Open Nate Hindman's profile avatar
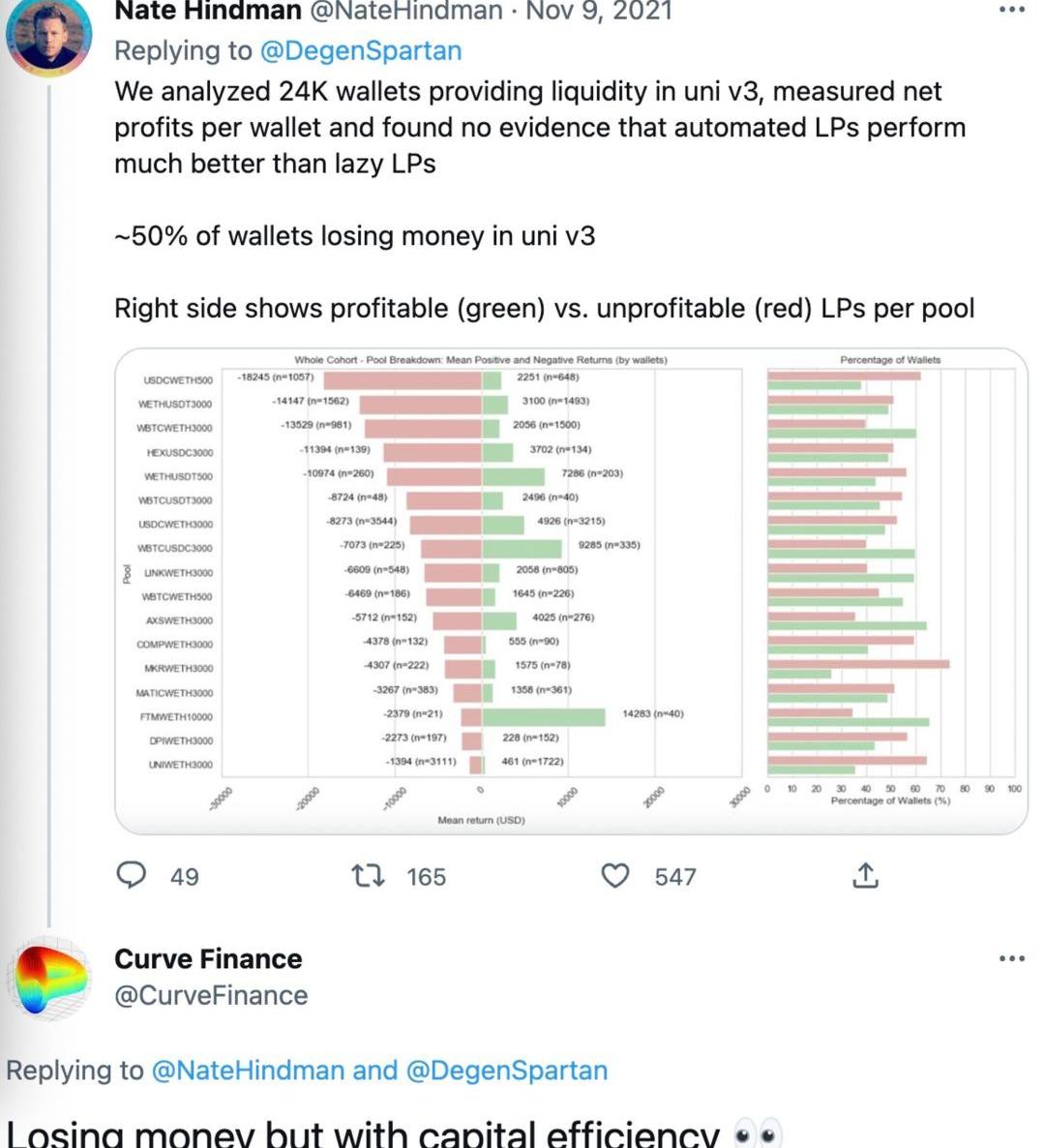1045x1148 pixels. [x=48, y=35]
